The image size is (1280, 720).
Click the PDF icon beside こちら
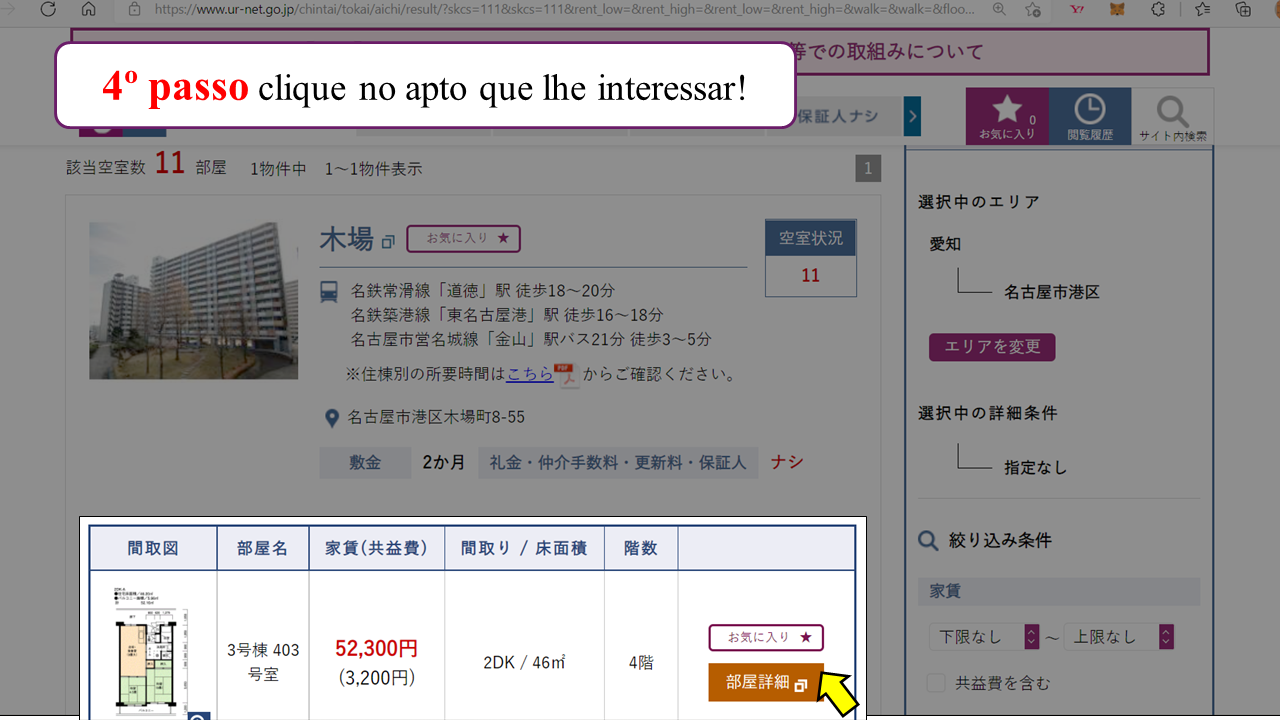(568, 375)
